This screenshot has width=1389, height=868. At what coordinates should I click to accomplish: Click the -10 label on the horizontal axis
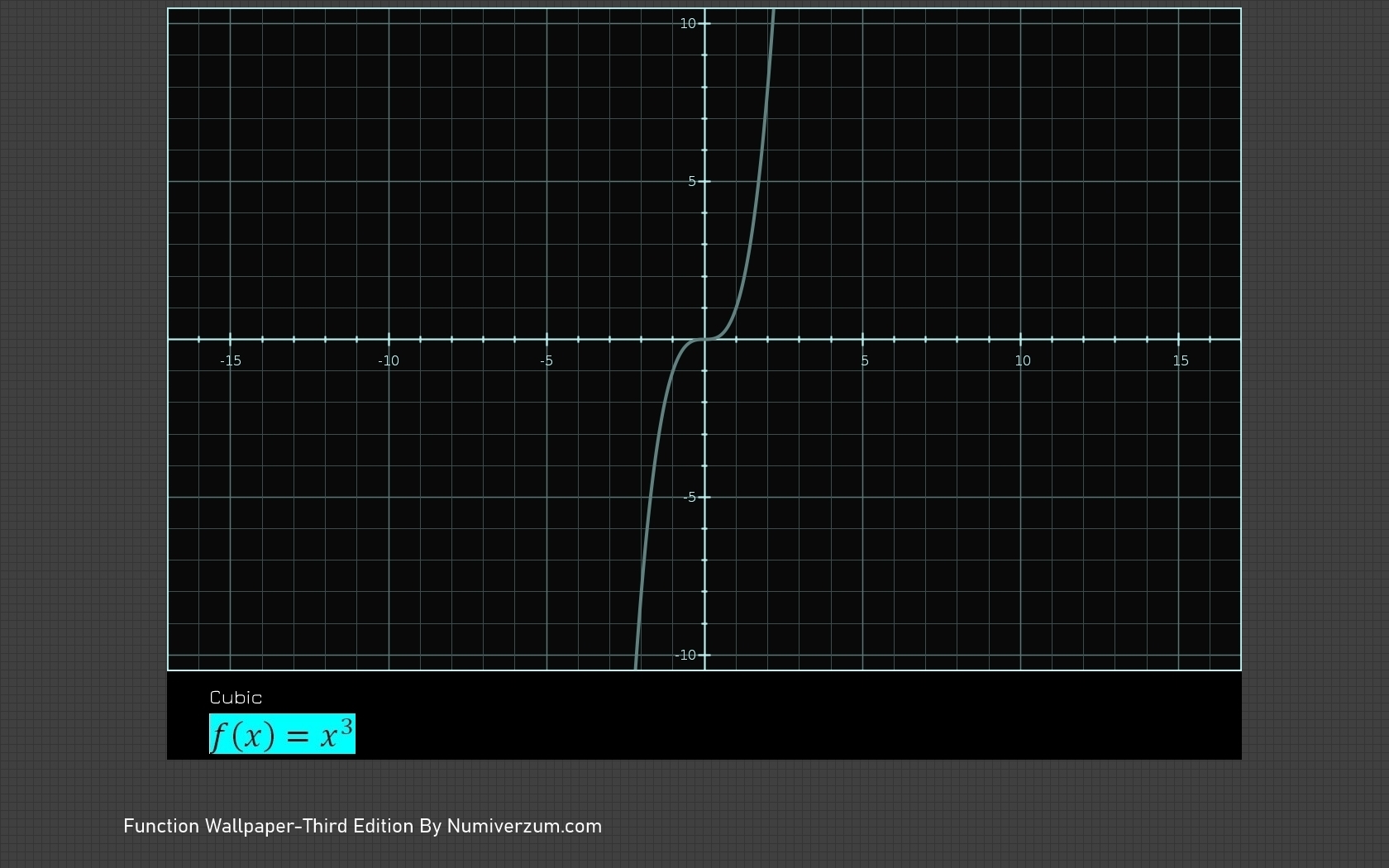pos(389,360)
